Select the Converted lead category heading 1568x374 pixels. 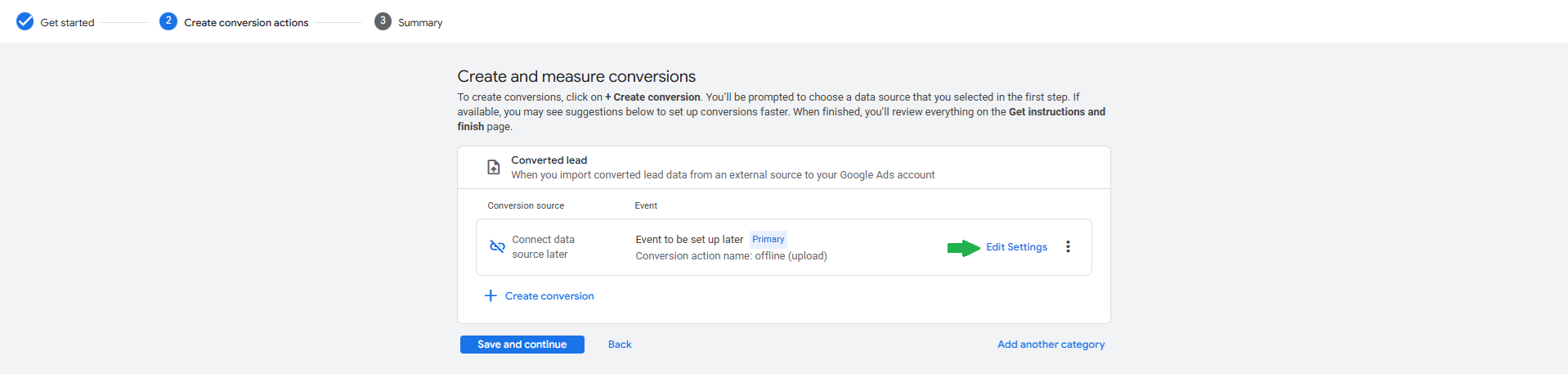[549, 160]
